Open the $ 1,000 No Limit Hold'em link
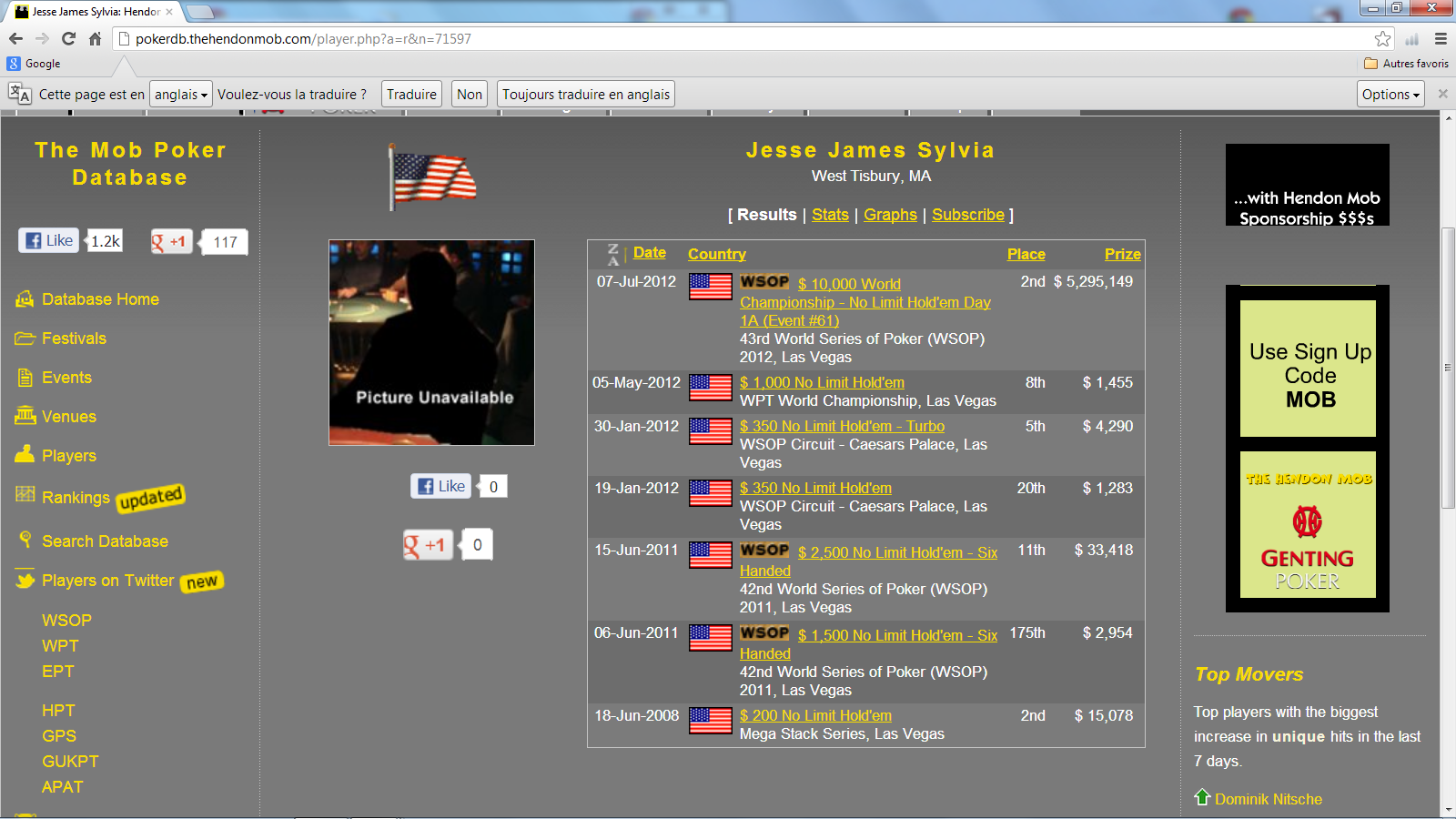 click(x=822, y=382)
